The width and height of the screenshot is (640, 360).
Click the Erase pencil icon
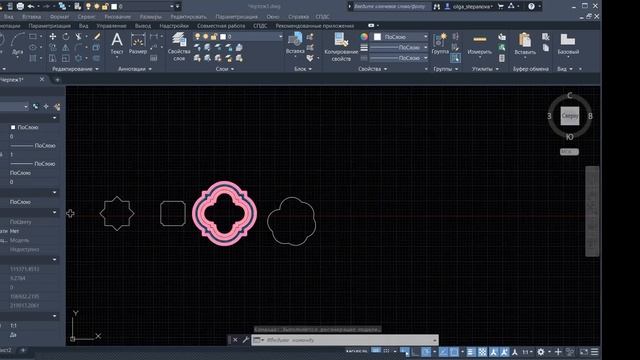(97, 37)
